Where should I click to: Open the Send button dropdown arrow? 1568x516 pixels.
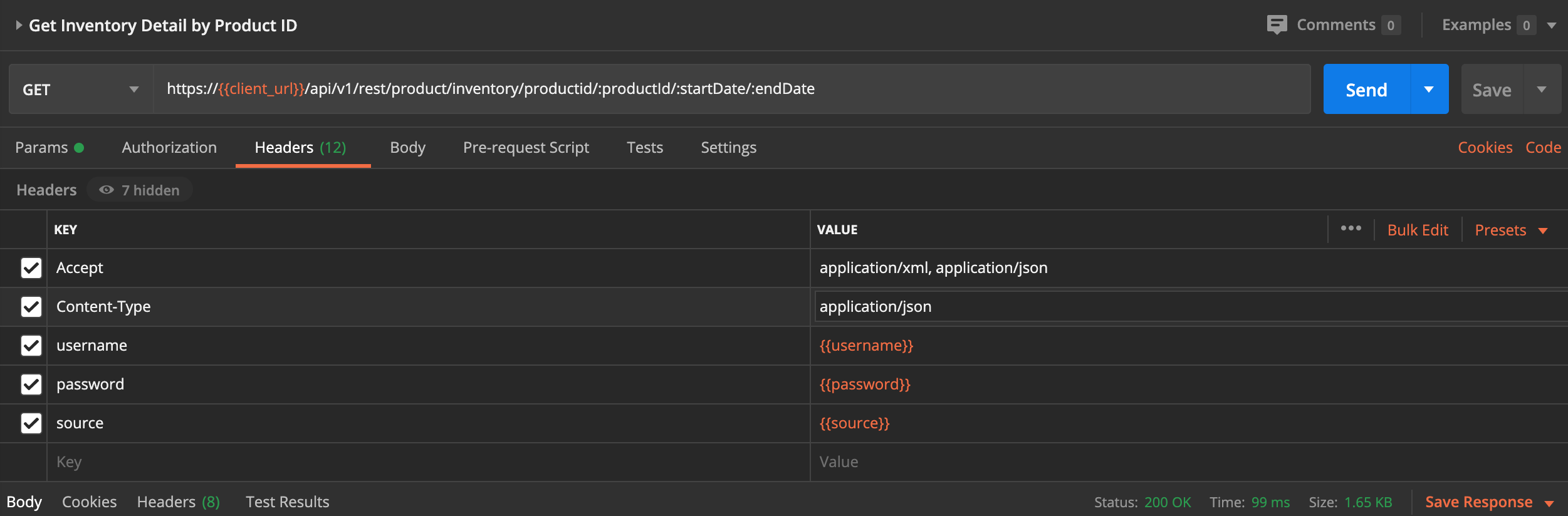coord(1429,90)
